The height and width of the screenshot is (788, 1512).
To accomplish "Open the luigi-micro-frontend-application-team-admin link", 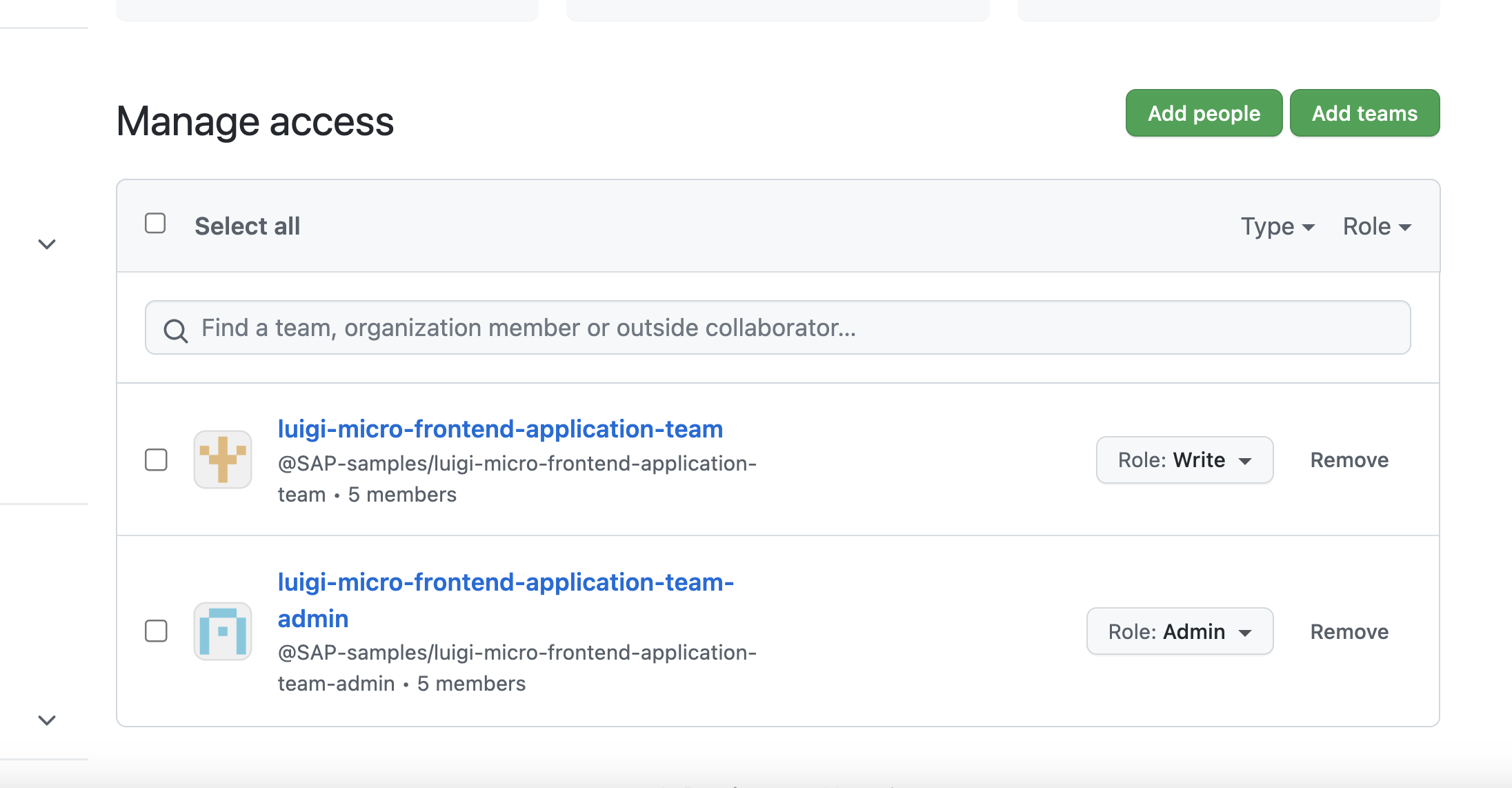I will (505, 583).
